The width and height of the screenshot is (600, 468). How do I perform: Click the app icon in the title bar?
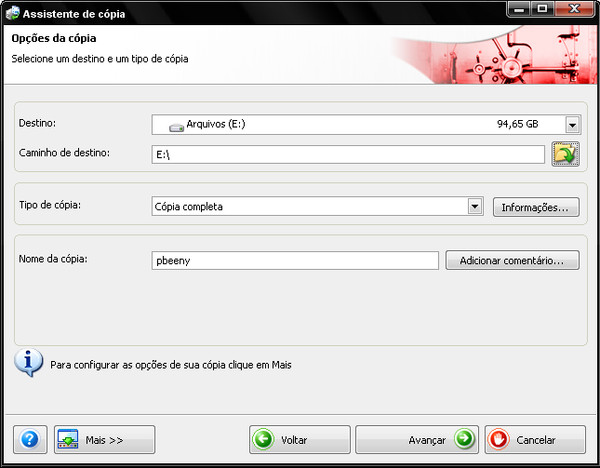click(x=12, y=13)
